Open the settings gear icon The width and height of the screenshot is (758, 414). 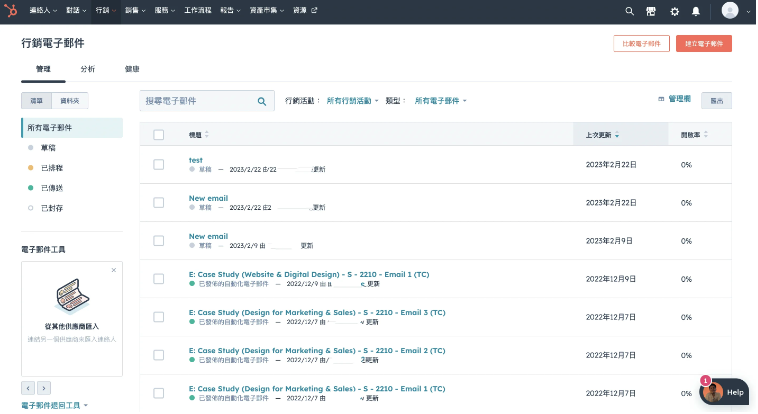(674, 11)
